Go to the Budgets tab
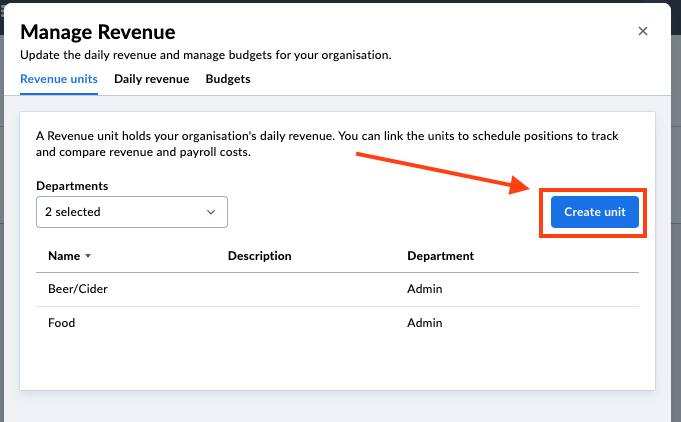The image size is (681, 422). [x=228, y=79]
